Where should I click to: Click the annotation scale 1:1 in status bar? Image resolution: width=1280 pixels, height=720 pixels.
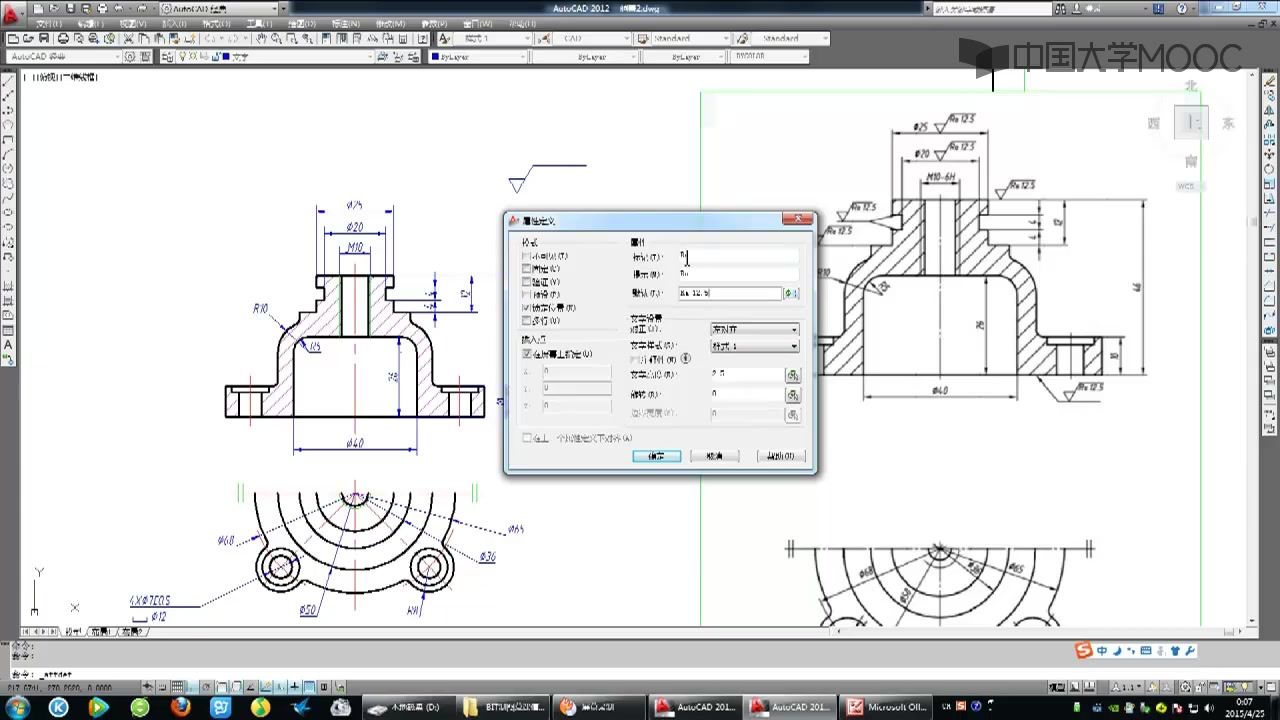pyautogui.click(x=1126, y=687)
